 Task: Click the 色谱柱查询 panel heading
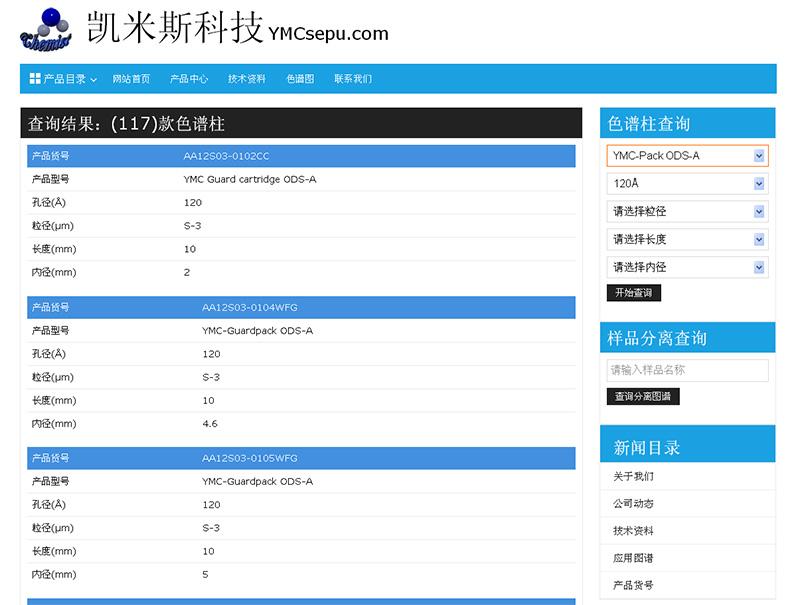(648, 123)
